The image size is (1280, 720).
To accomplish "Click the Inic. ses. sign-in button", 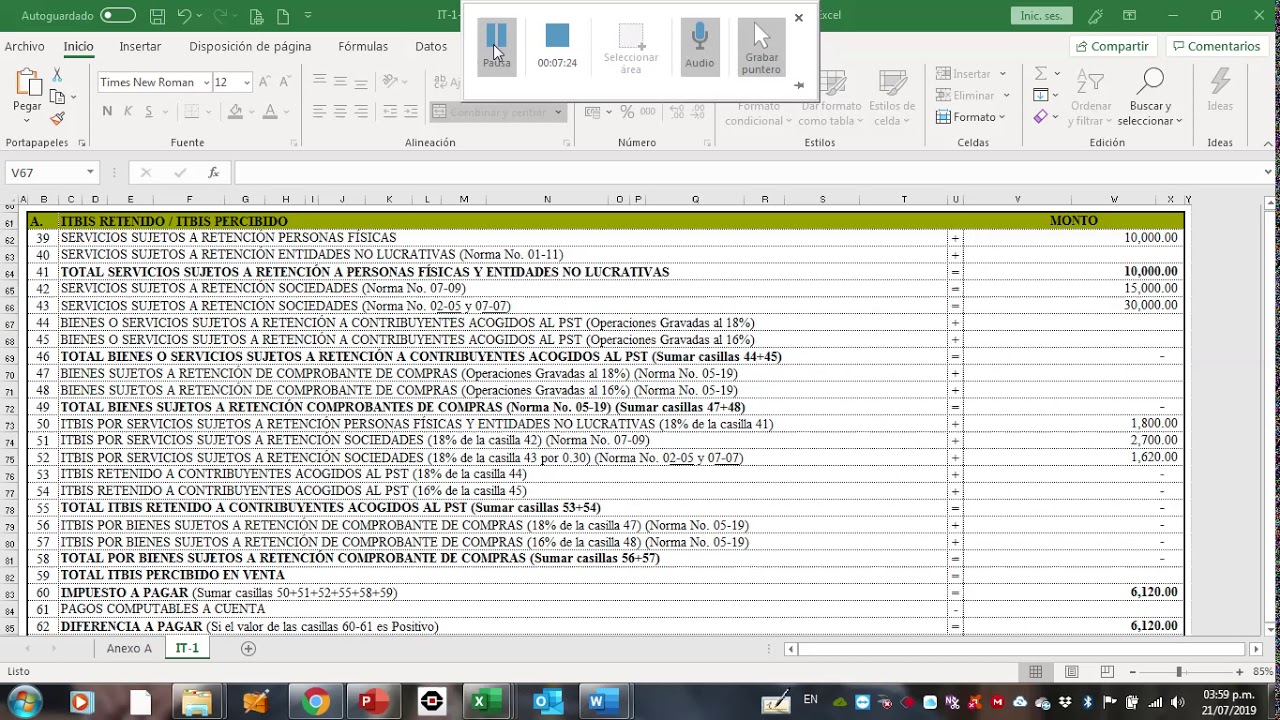I will click(1042, 16).
